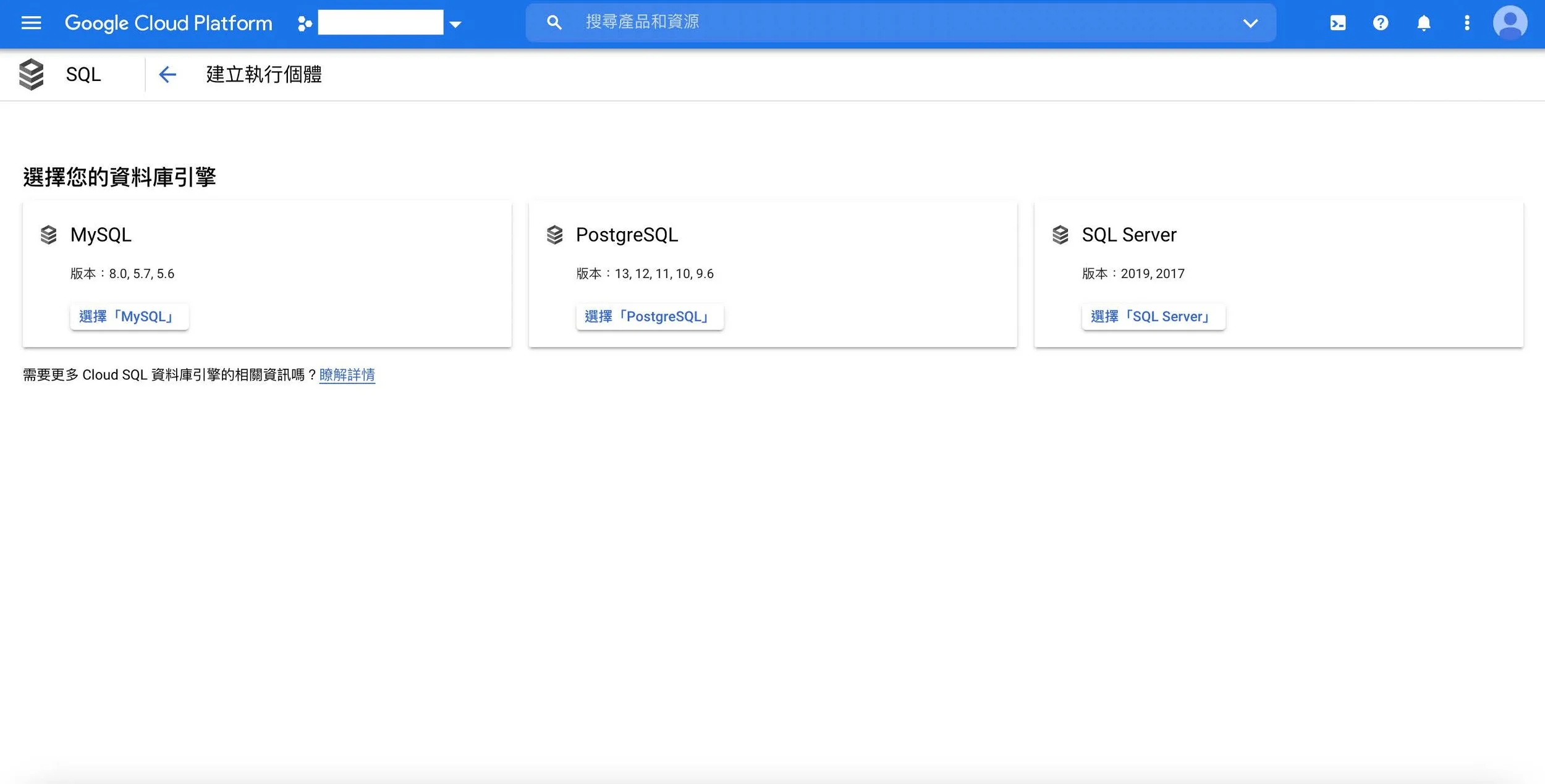The image size is (1545, 784).
Task: Expand the search options chevron
Action: pos(1251,23)
